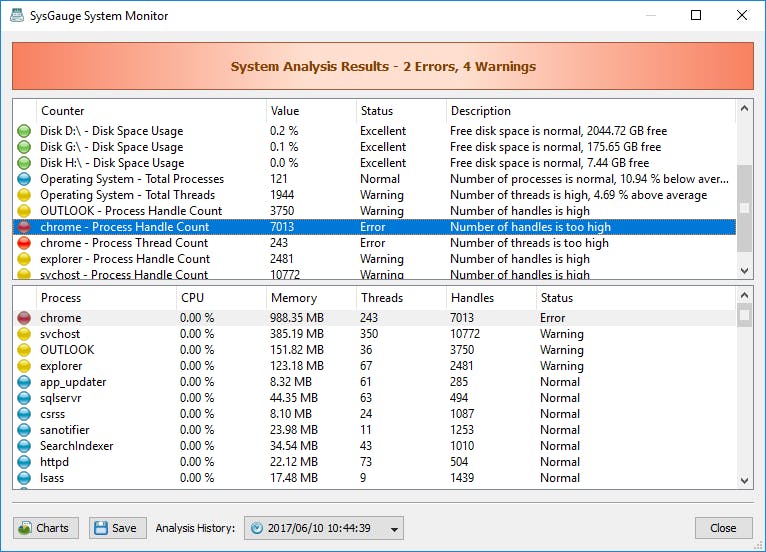Click the green status icon for Disk D:\
The height and width of the screenshot is (552, 766).
click(x=24, y=131)
